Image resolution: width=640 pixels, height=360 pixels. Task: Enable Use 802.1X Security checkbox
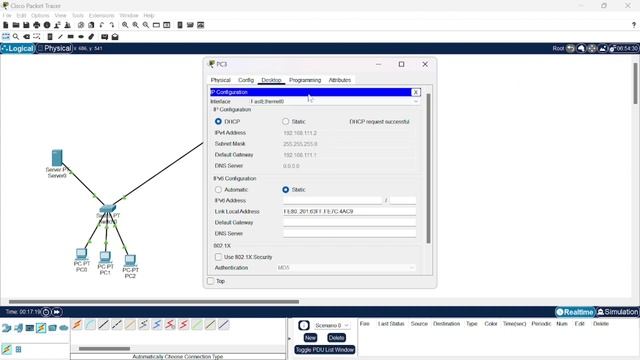point(218,257)
